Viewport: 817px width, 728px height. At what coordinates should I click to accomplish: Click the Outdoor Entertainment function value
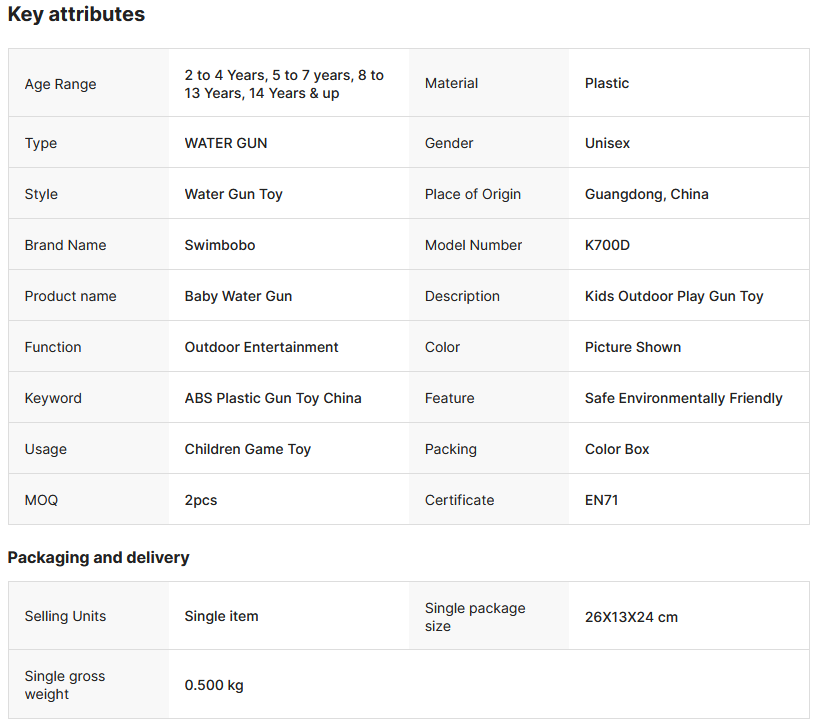click(x=261, y=347)
